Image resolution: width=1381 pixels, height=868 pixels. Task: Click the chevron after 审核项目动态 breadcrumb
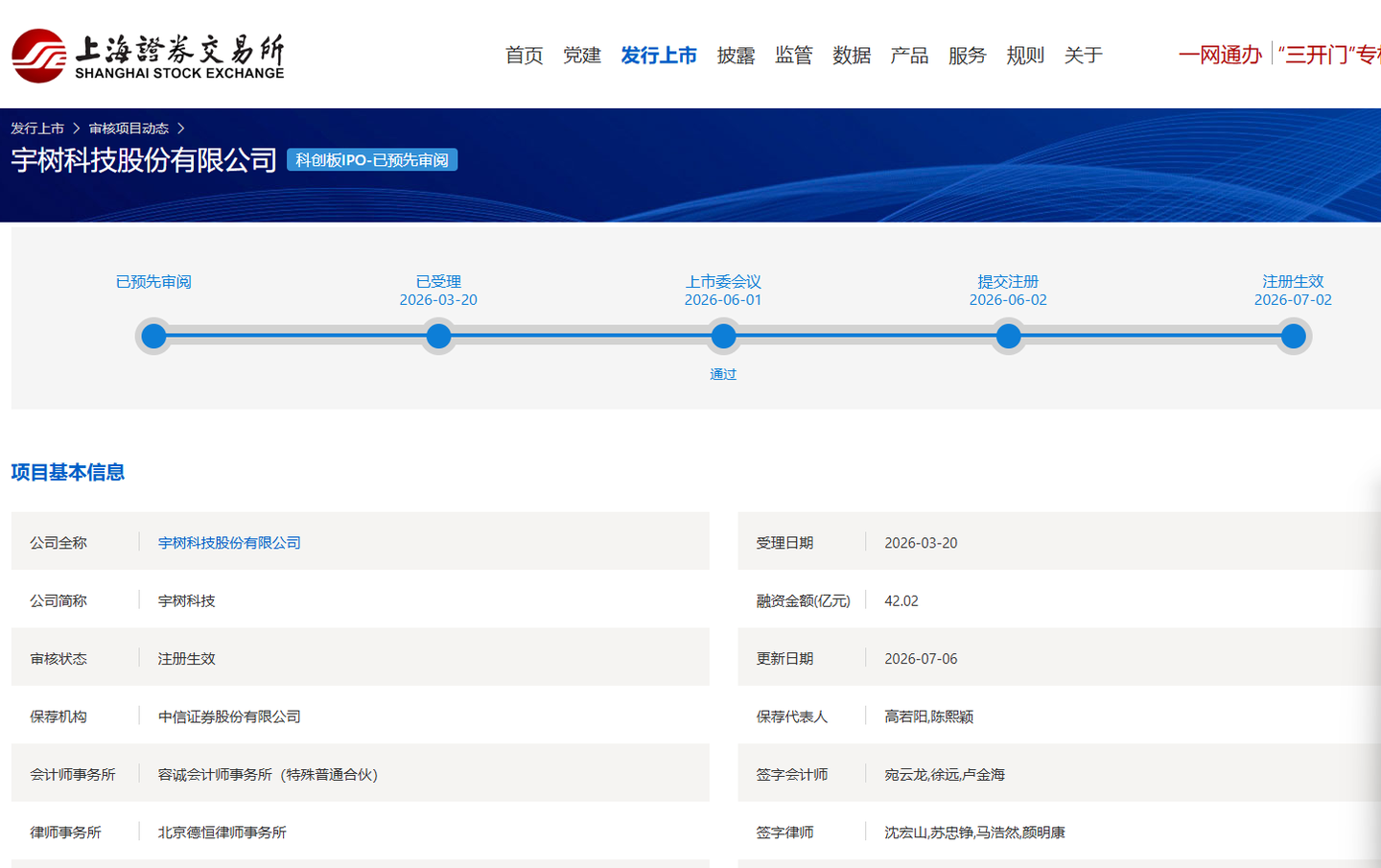pyautogui.click(x=180, y=129)
